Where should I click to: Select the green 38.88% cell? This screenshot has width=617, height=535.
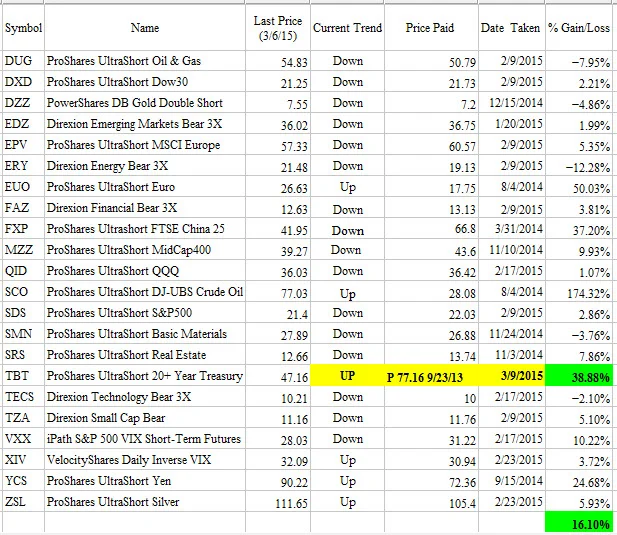tap(579, 375)
